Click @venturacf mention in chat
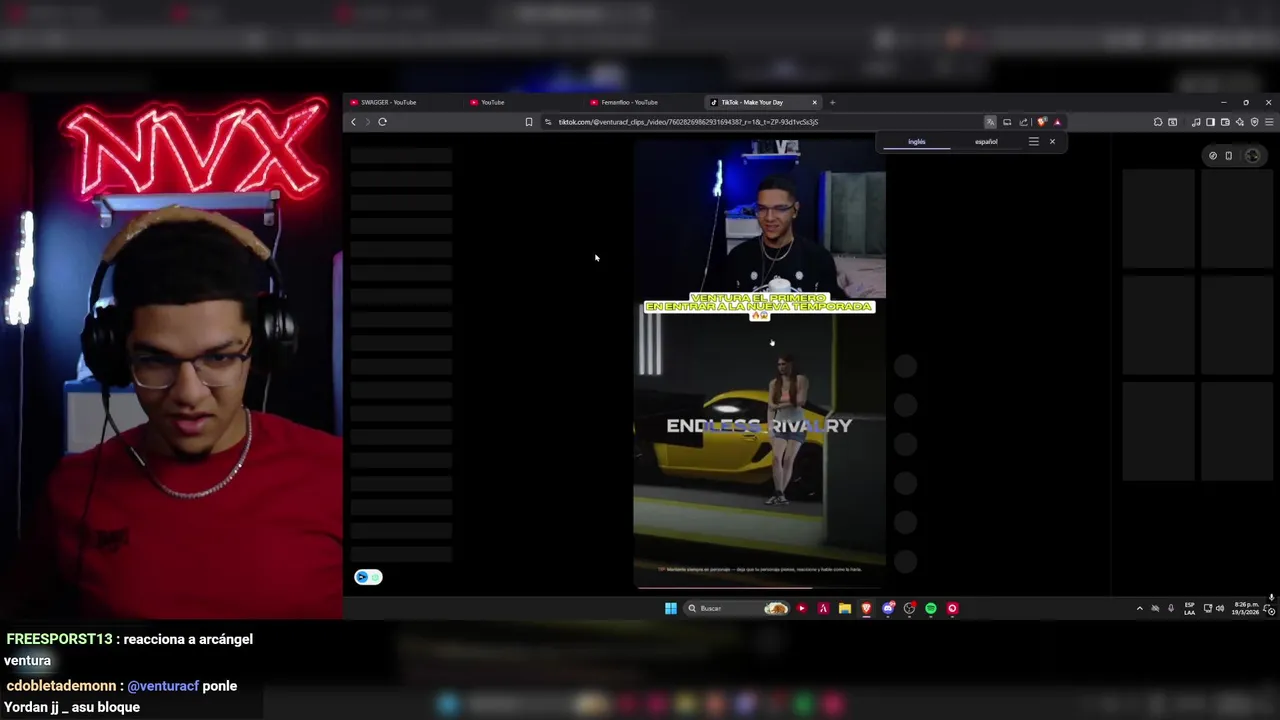The image size is (1280, 720). (x=163, y=686)
